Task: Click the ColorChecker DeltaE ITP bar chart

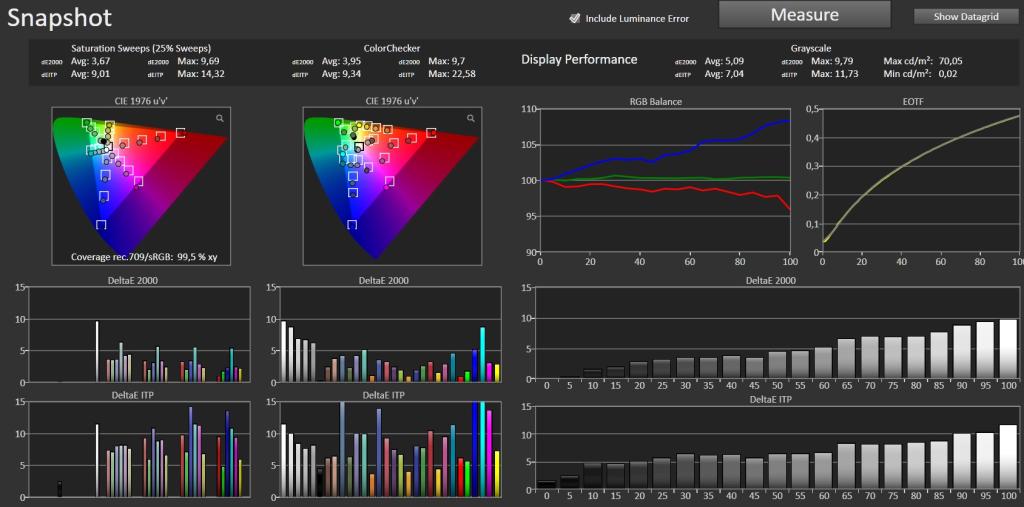Action: [x=391, y=450]
